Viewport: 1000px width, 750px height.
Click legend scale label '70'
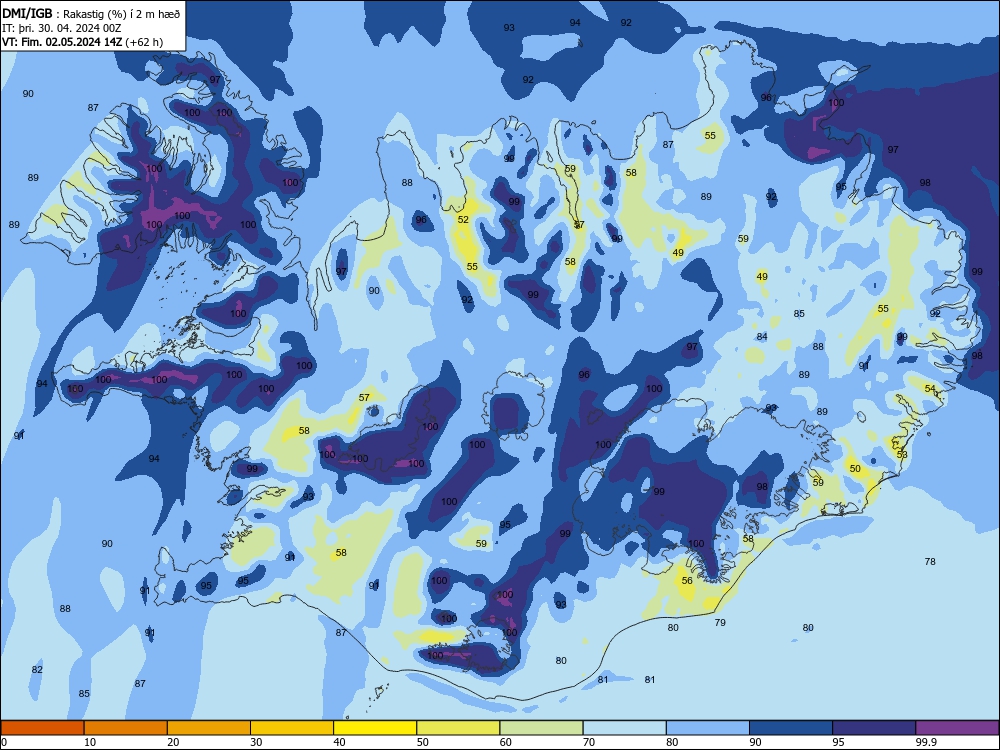589,742
